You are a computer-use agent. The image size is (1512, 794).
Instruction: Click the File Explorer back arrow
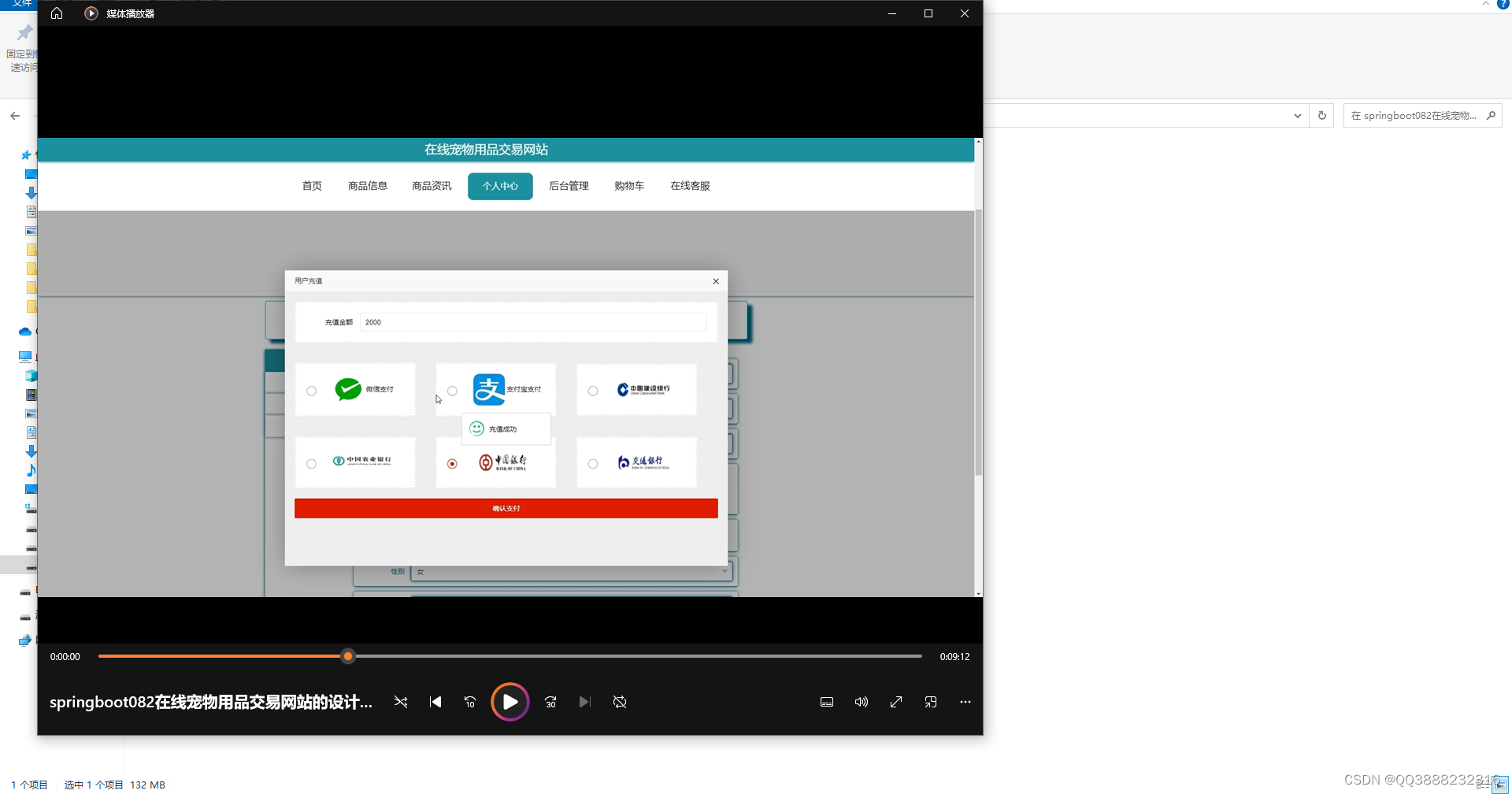coord(15,116)
